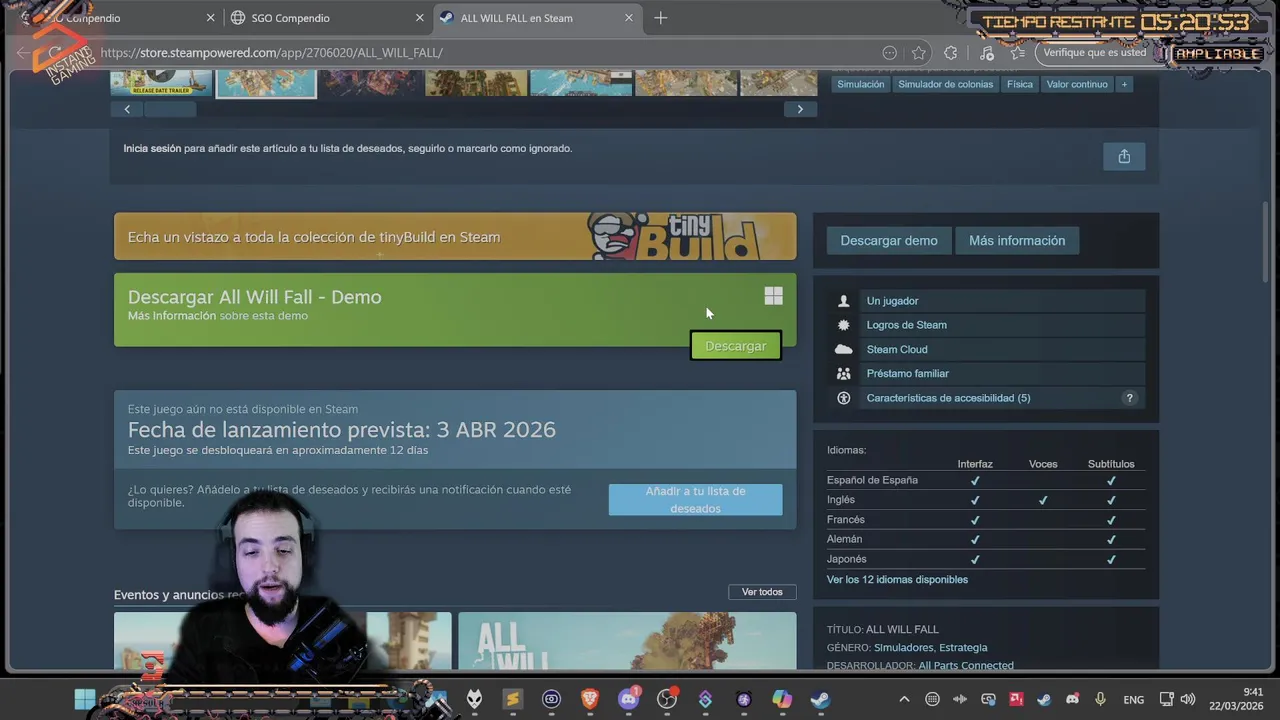Open the Copilot taskbar icon
The image size is (1280, 720).
pos(782,699)
